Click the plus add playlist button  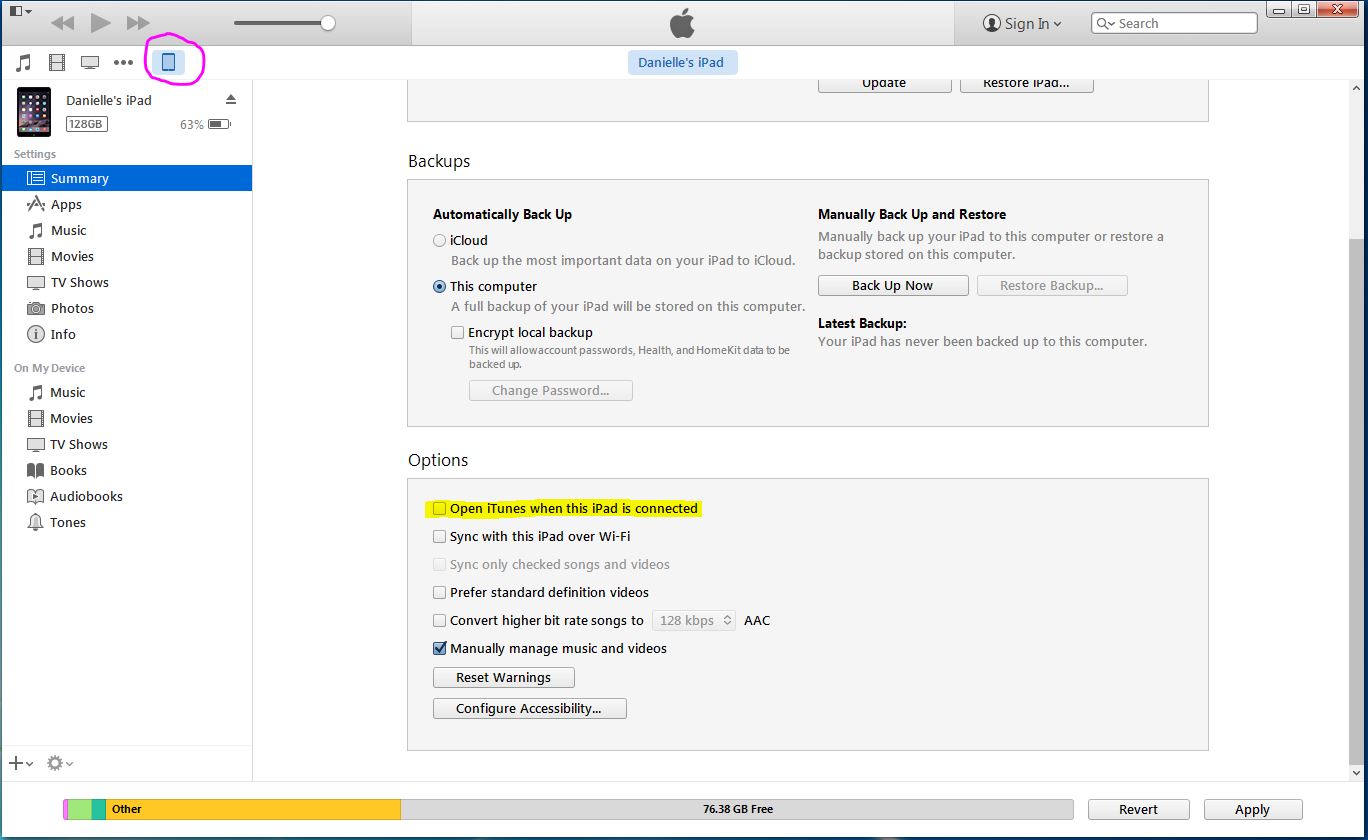(20, 763)
